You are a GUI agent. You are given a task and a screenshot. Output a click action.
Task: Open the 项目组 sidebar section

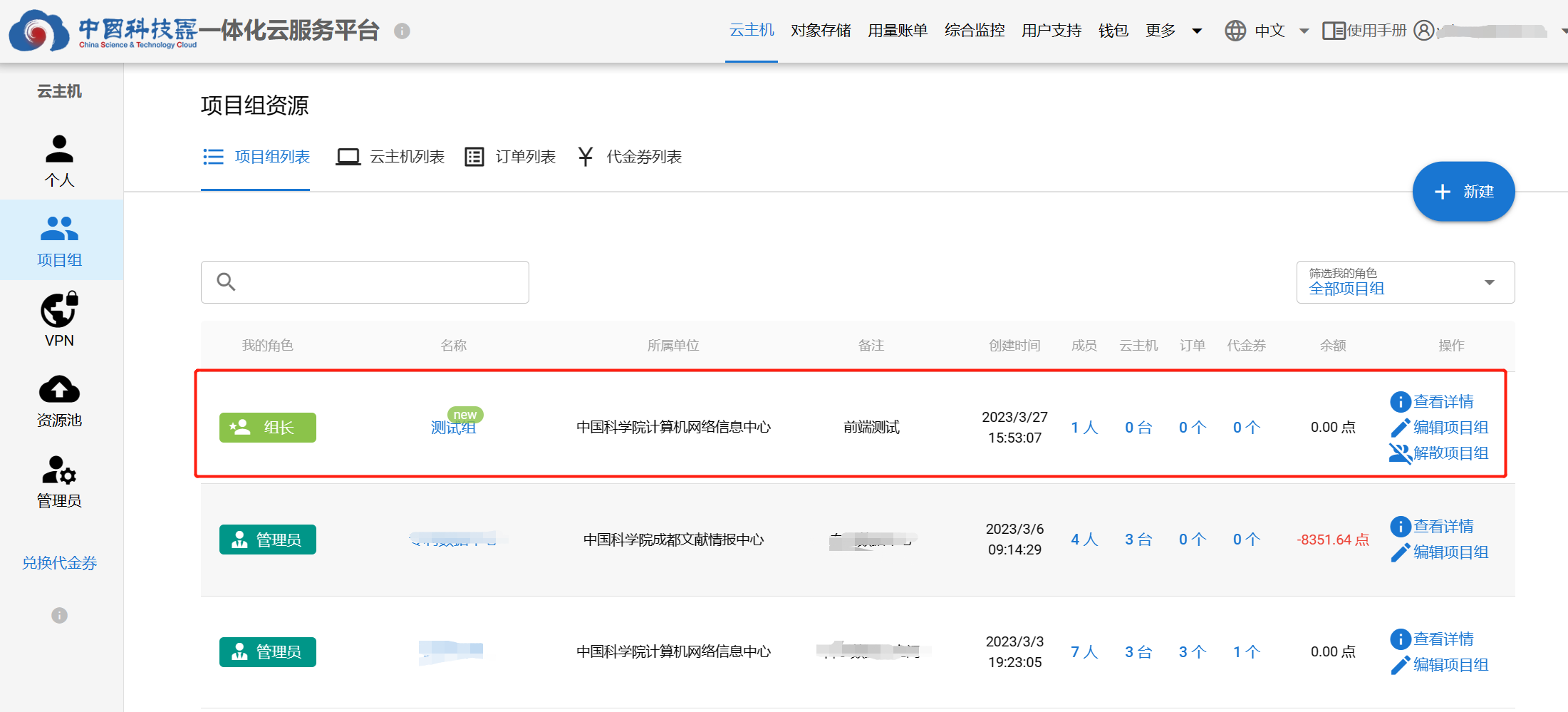pyautogui.click(x=59, y=240)
